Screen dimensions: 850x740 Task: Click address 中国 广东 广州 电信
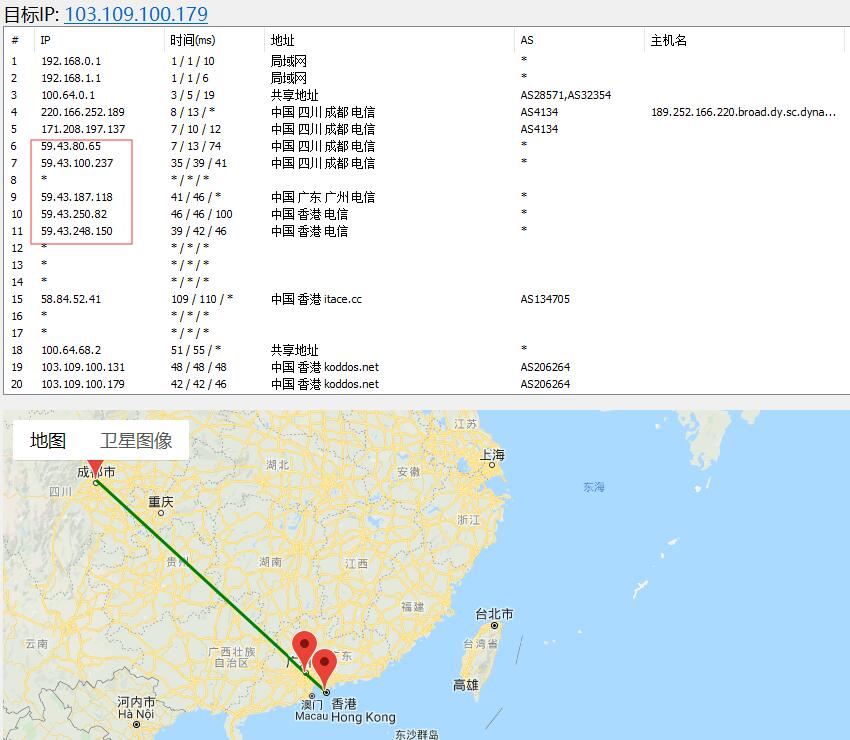point(323,197)
